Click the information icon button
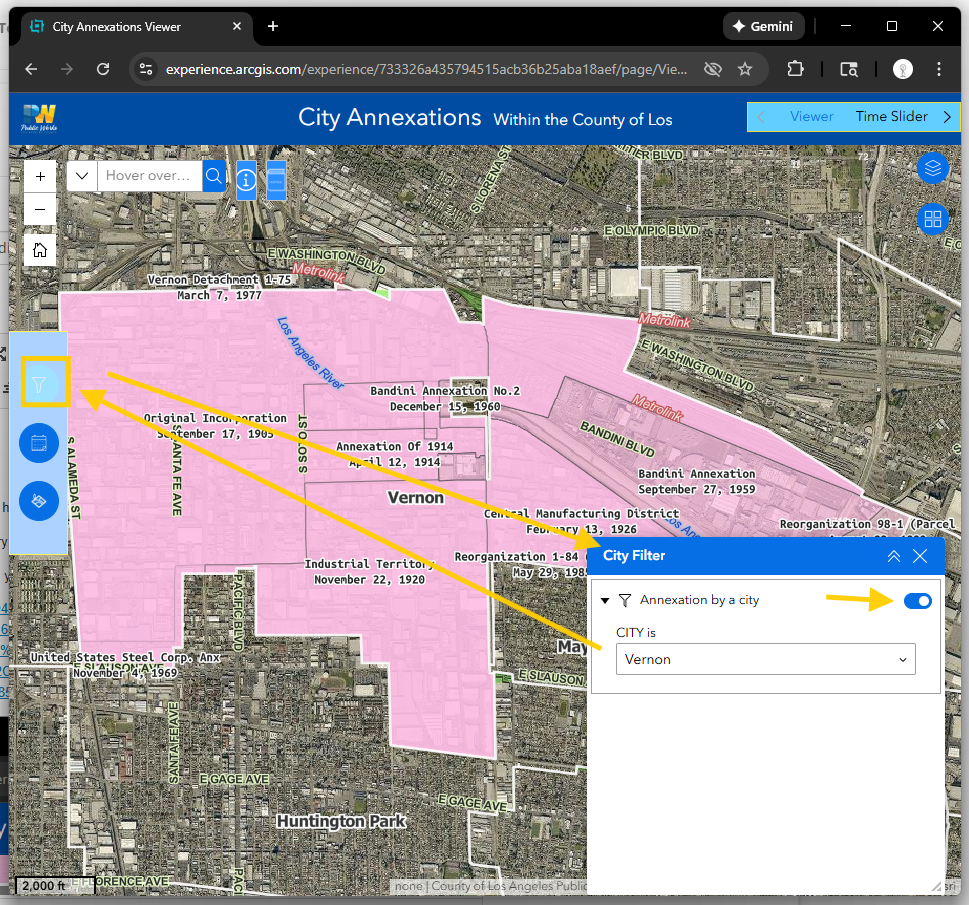The image size is (969, 905). [x=246, y=181]
